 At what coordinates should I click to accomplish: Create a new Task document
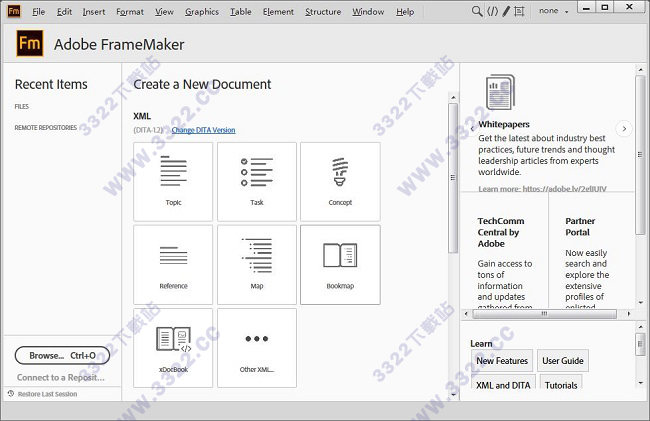pos(257,181)
